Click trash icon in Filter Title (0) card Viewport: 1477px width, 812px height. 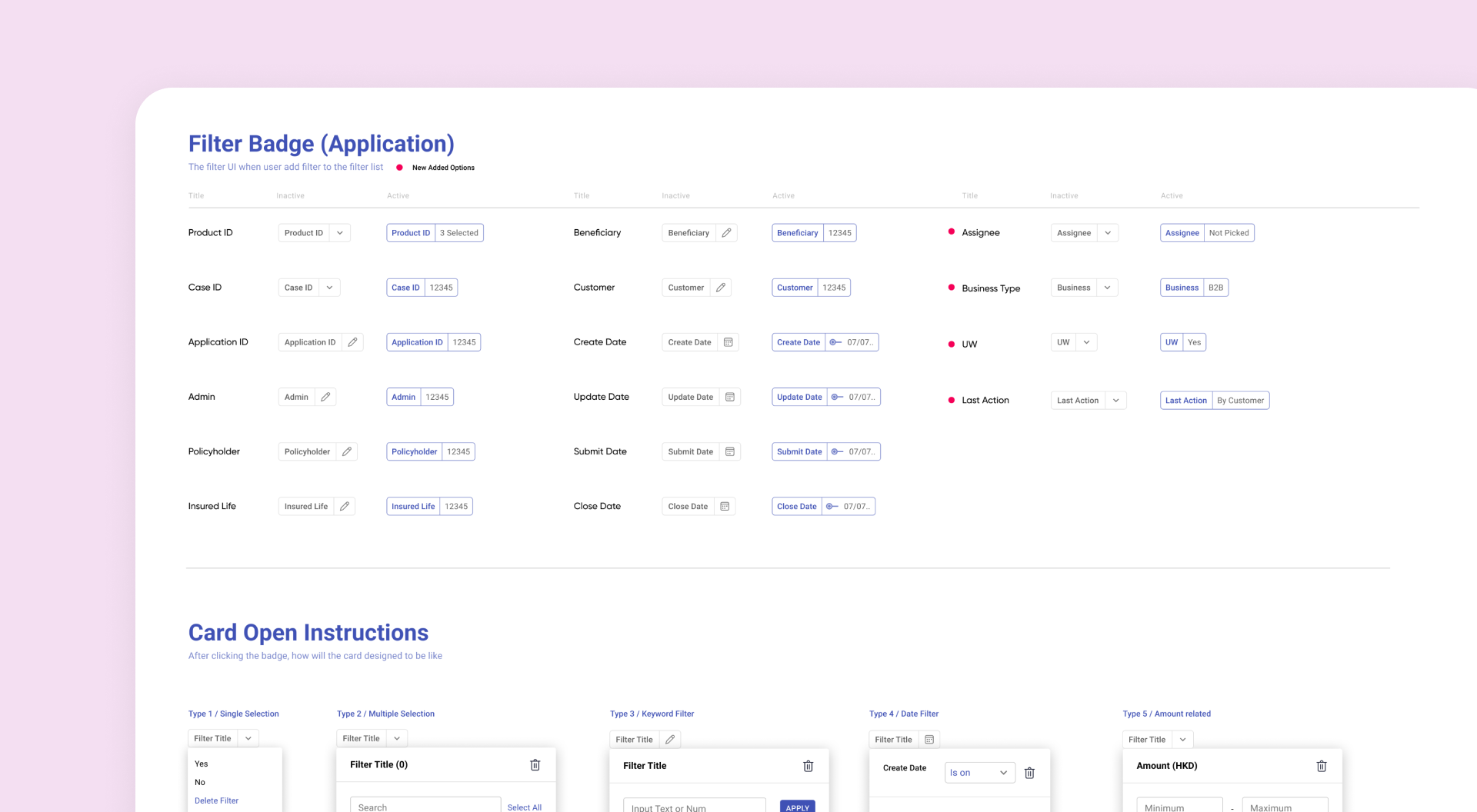click(x=535, y=764)
